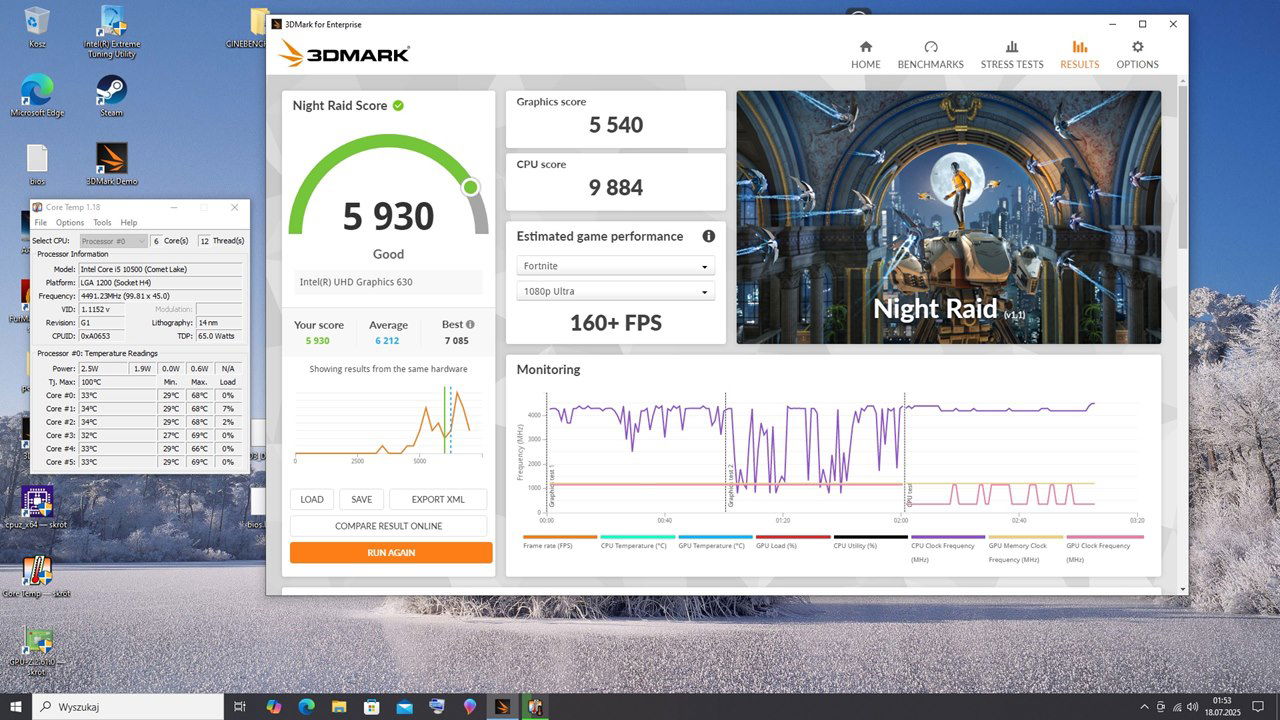1280x720 pixels.
Task: Open Microsoft Store from taskbar
Action: tap(372, 706)
